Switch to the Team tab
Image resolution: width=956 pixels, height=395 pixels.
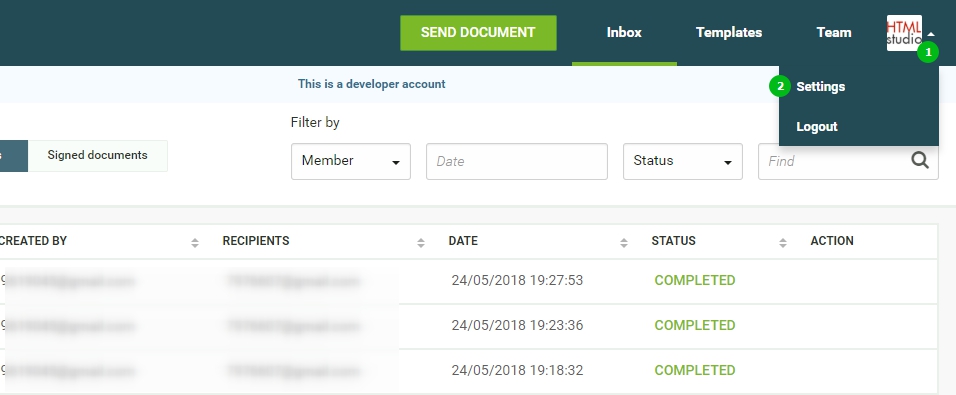coord(833,32)
